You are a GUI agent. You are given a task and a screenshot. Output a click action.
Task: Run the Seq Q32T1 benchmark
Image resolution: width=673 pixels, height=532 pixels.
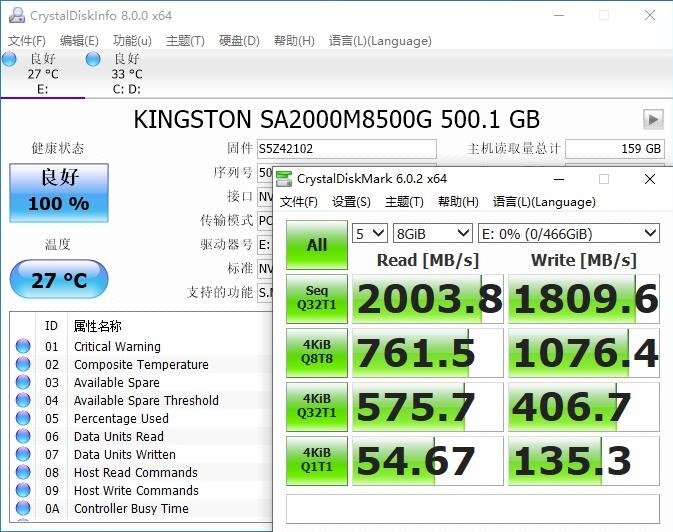pos(317,299)
